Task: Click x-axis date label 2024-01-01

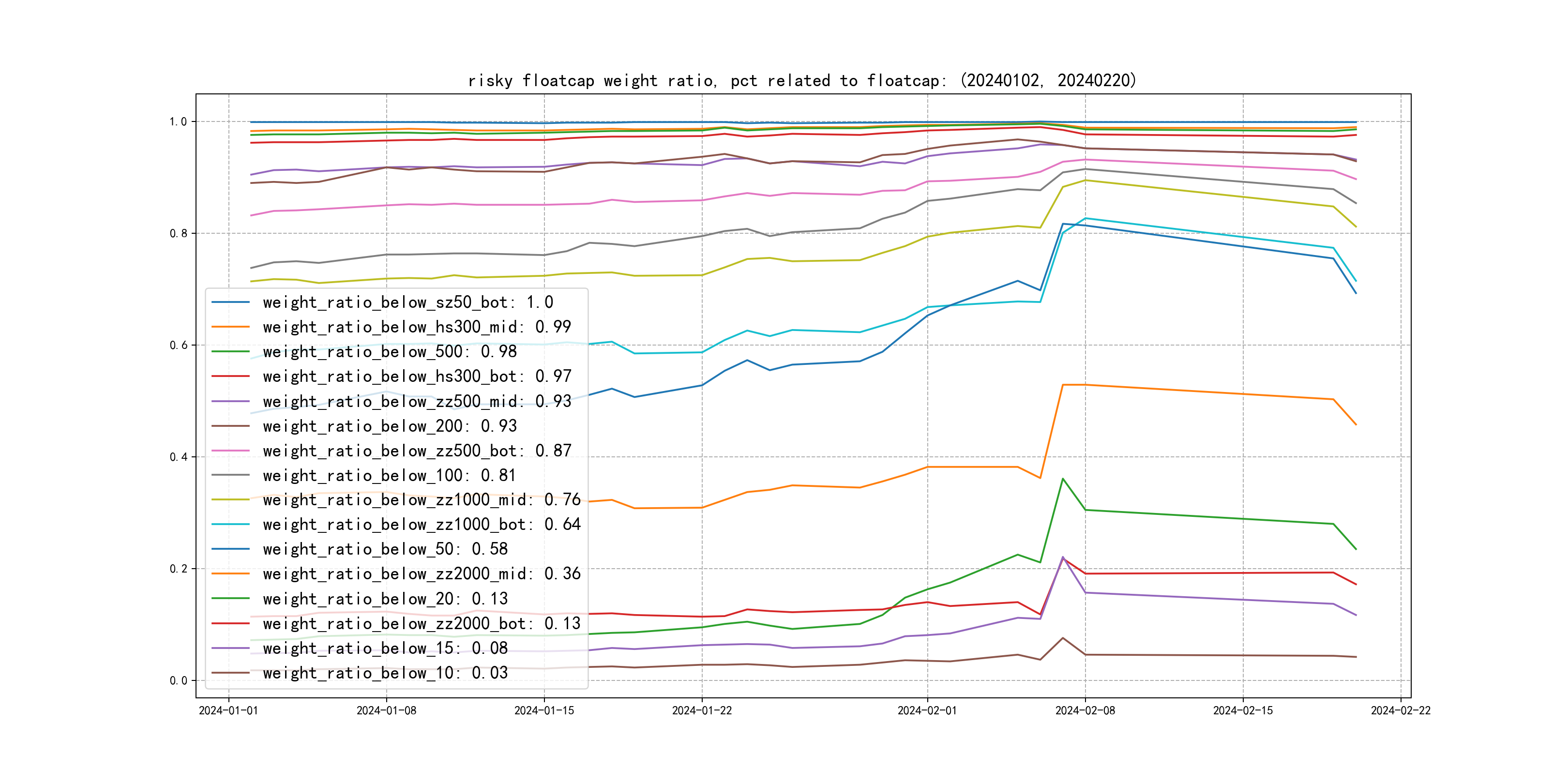Action: click(228, 711)
